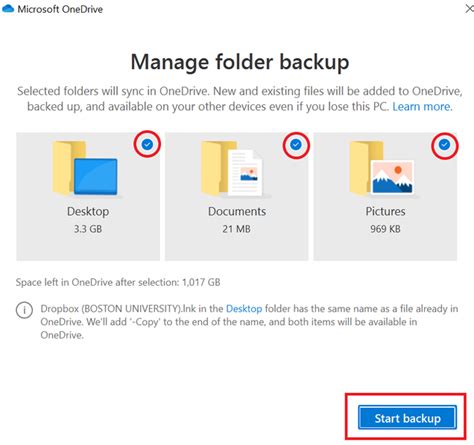Uncheck the Desktop folder backup checkmark
Viewport: 474px width, 445px height.
tap(147, 144)
